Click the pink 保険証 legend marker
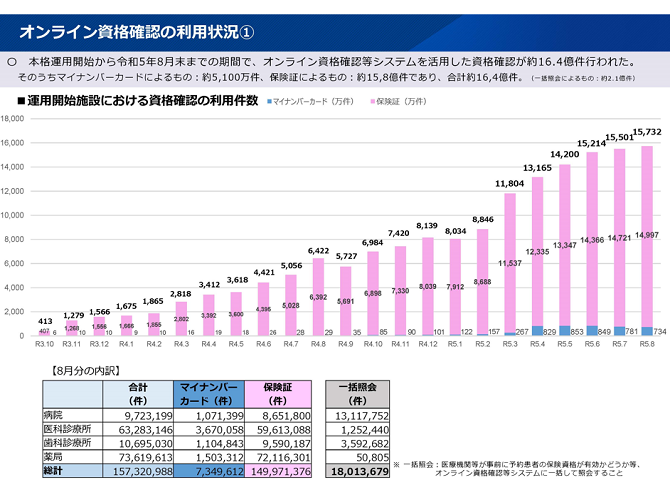Viewport: 670px width, 500px height. [373, 102]
